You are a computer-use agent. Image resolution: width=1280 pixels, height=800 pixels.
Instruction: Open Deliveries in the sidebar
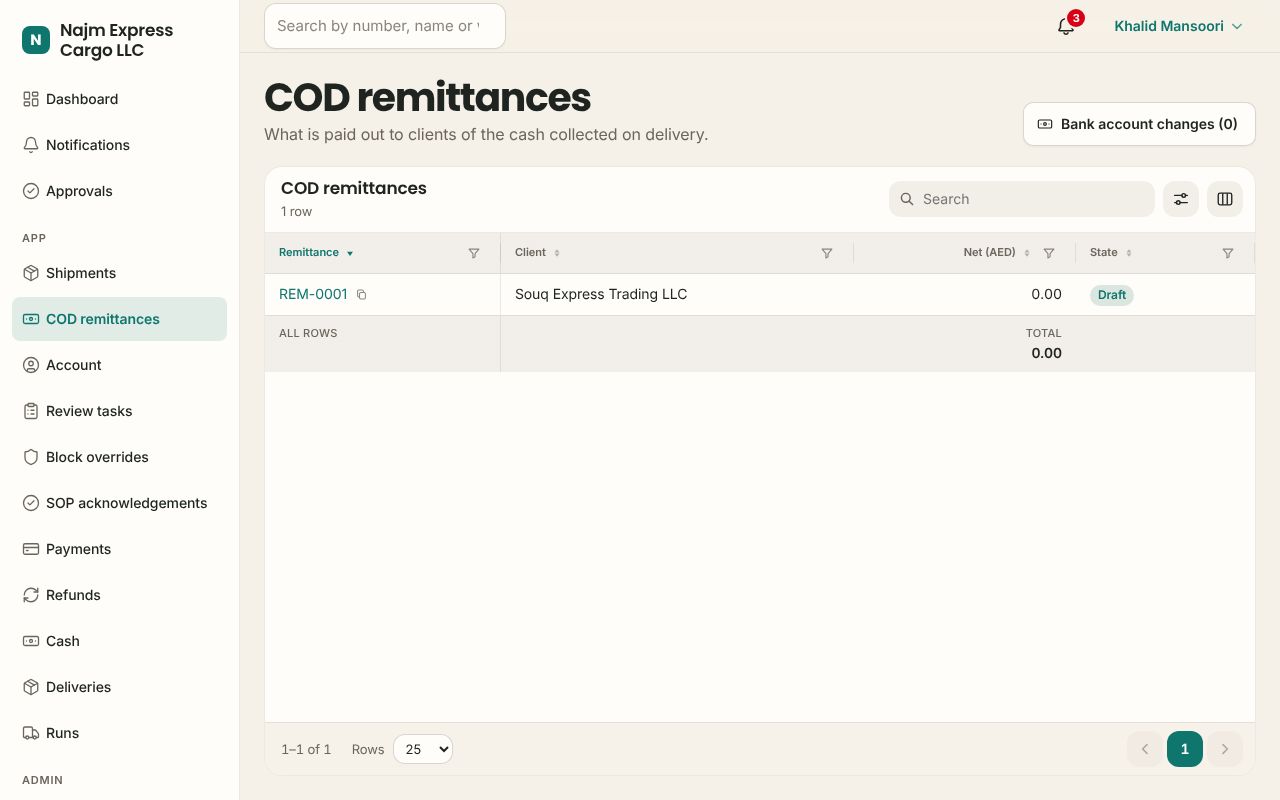pos(120,687)
